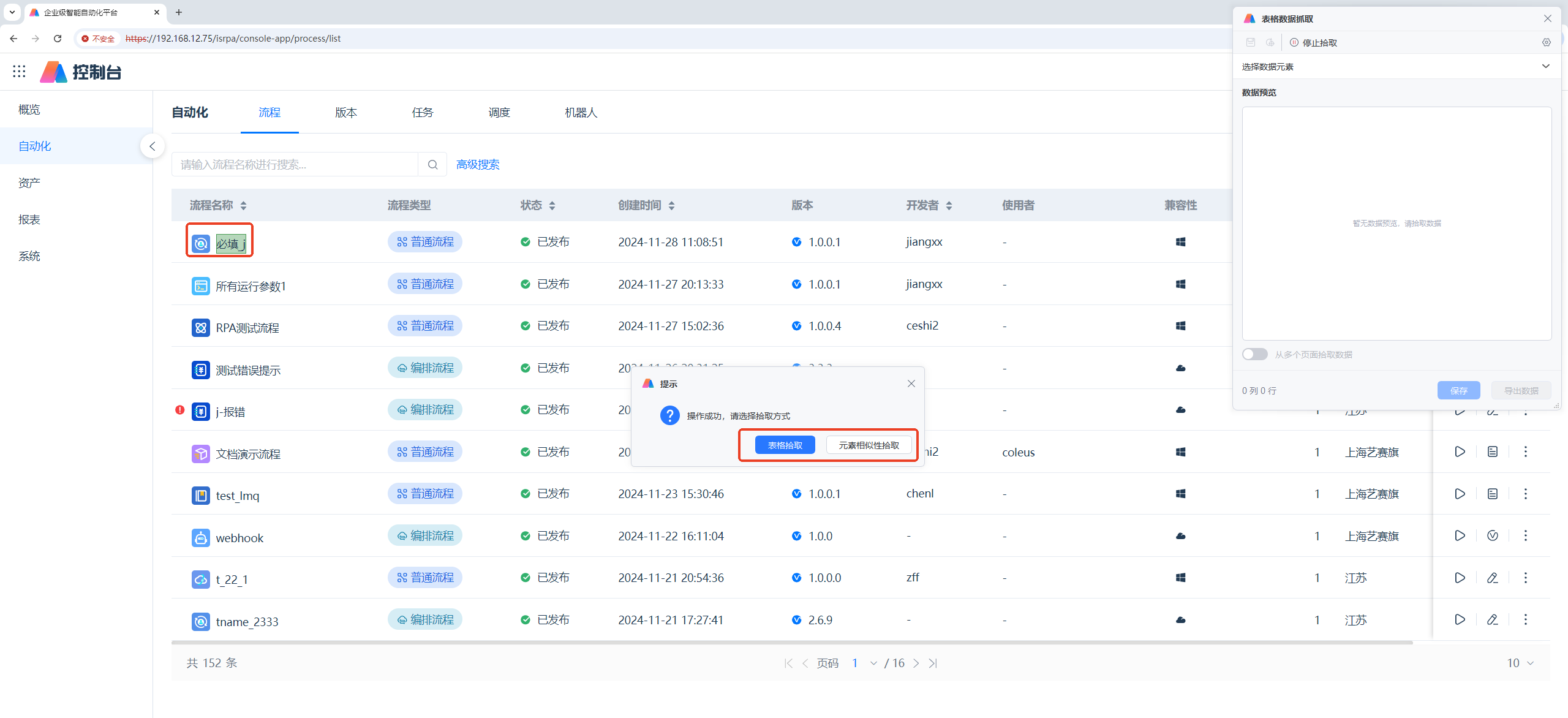Choose 表格拾取 in the dialog
1568x718 pixels.
coord(785,445)
